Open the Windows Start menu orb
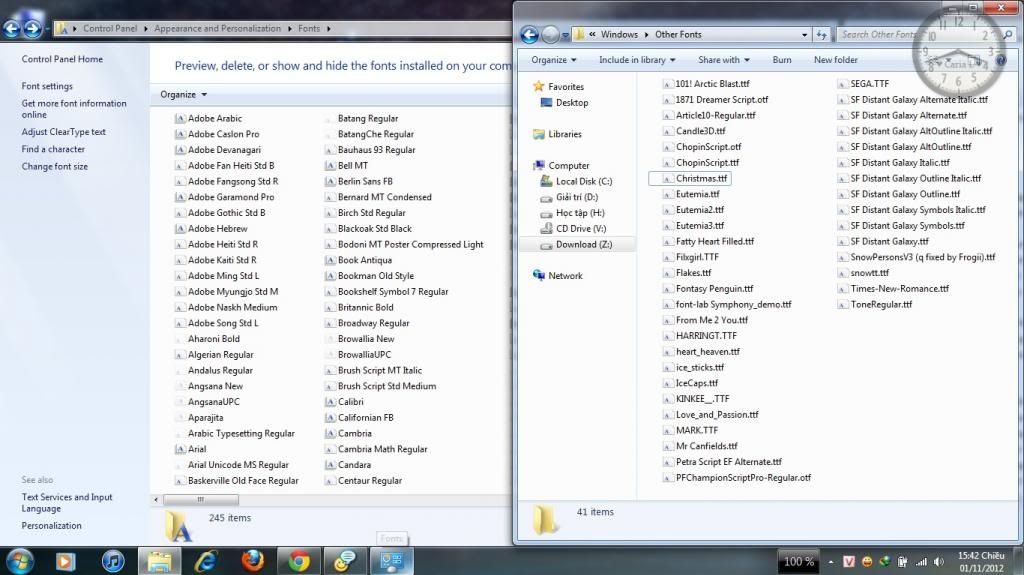Viewport: 1024px width, 575px height. (18, 561)
